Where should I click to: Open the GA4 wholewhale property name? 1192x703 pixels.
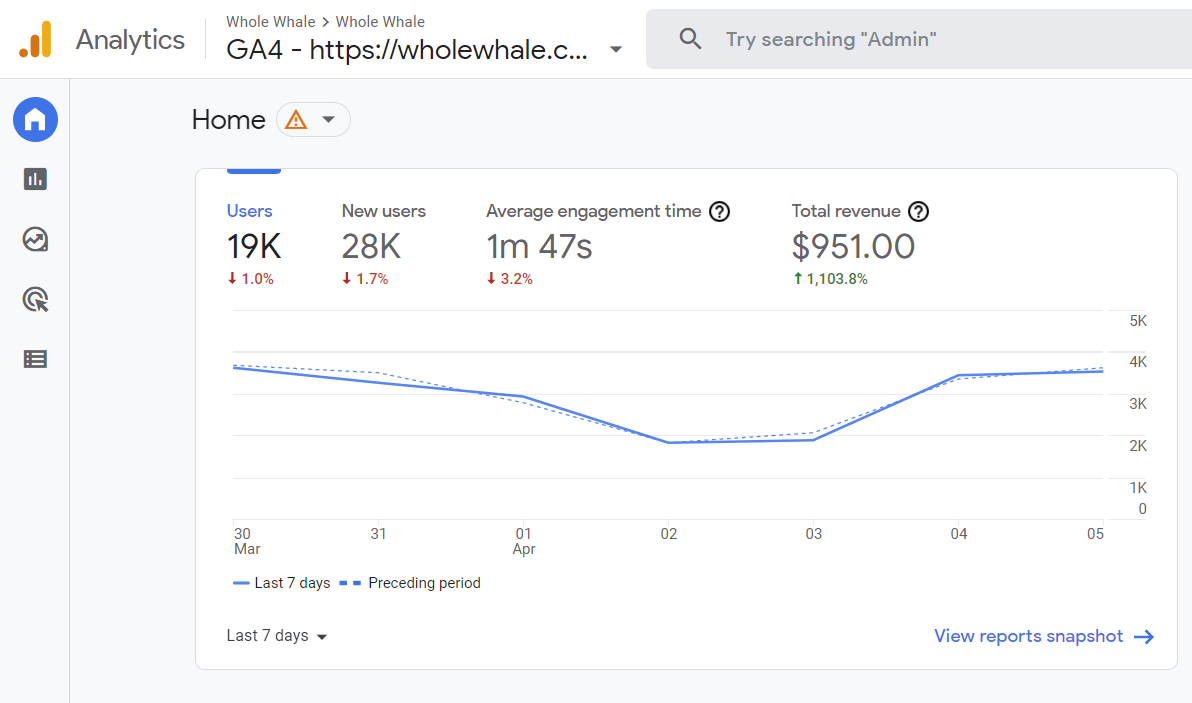click(x=407, y=49)
